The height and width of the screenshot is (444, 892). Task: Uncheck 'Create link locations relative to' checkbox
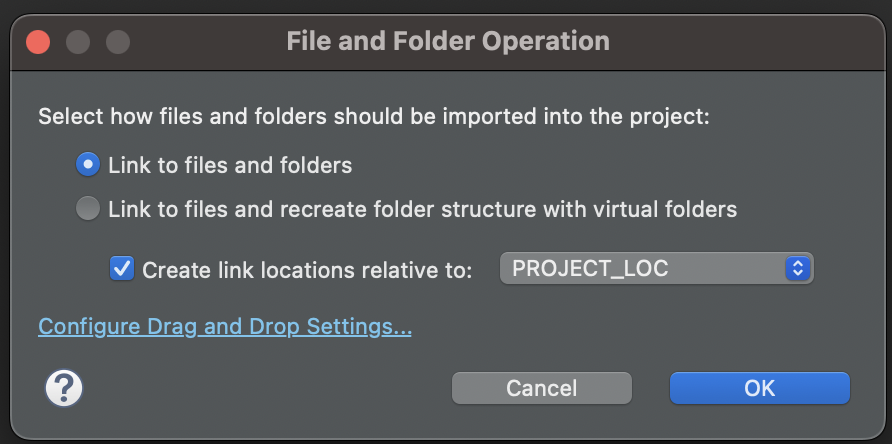click(x=122, y=268)
